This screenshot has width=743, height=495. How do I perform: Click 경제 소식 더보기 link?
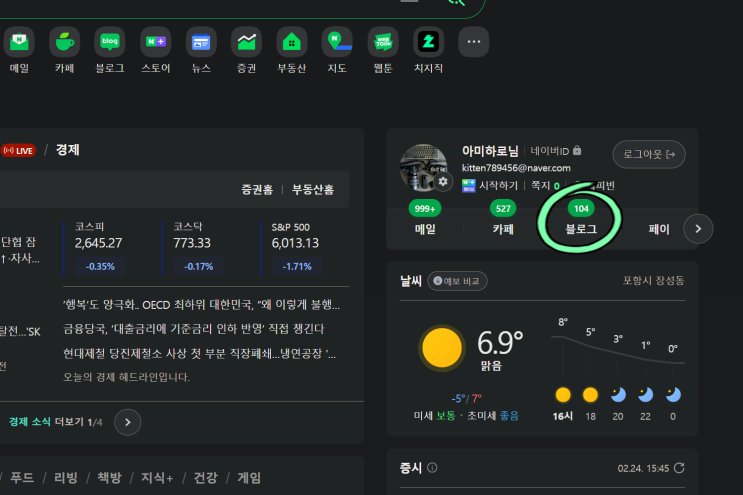tap(44, 422)
